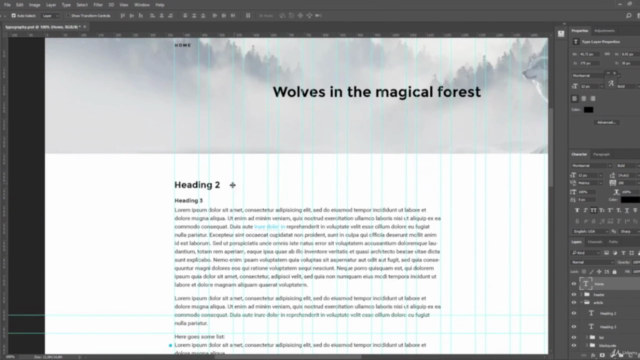Open the kerning Metrics dropdown
This screenshot has width=640, height=360.
[591, 183]
